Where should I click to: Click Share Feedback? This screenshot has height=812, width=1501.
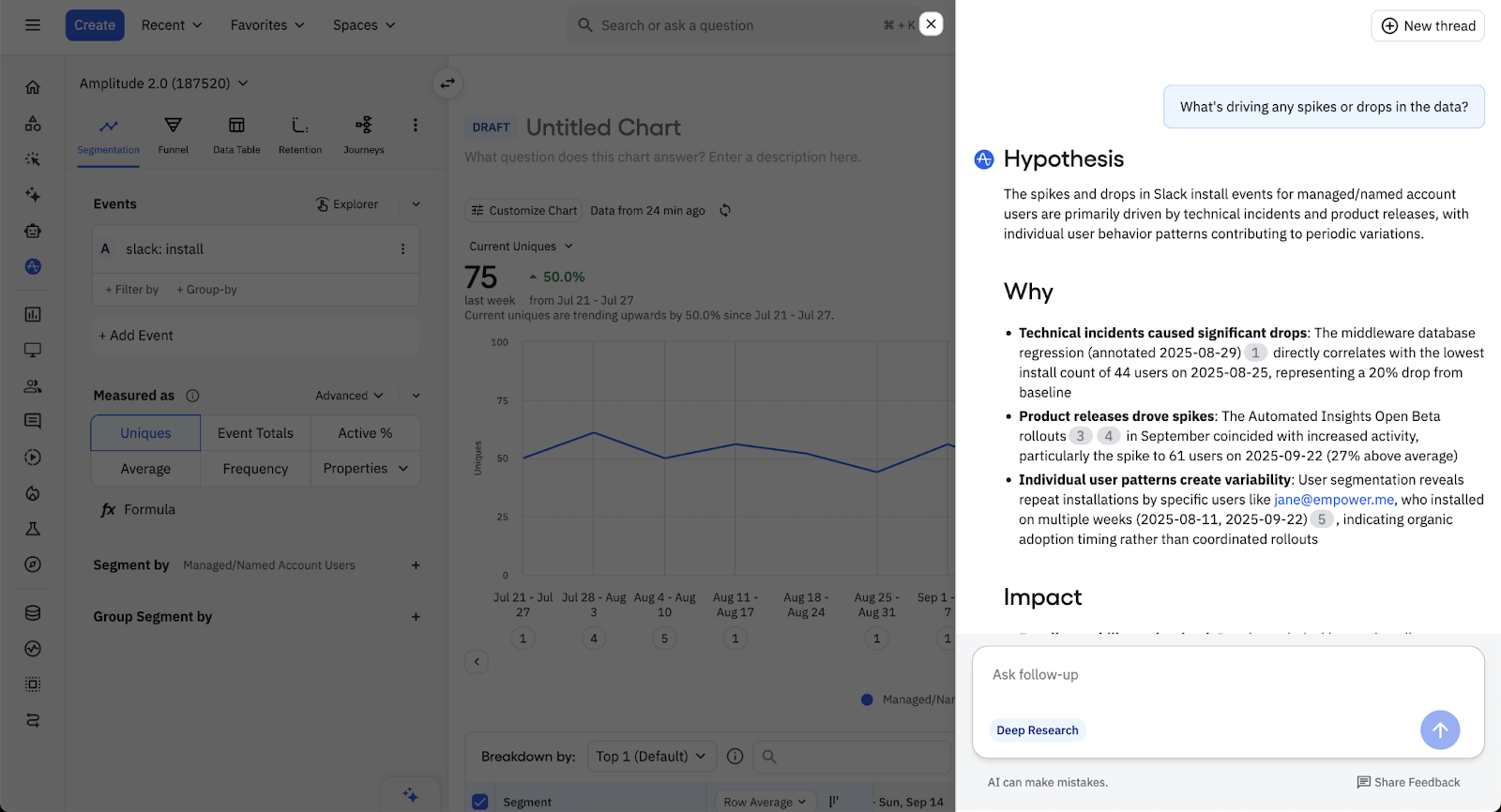(x=1408, y=782)
